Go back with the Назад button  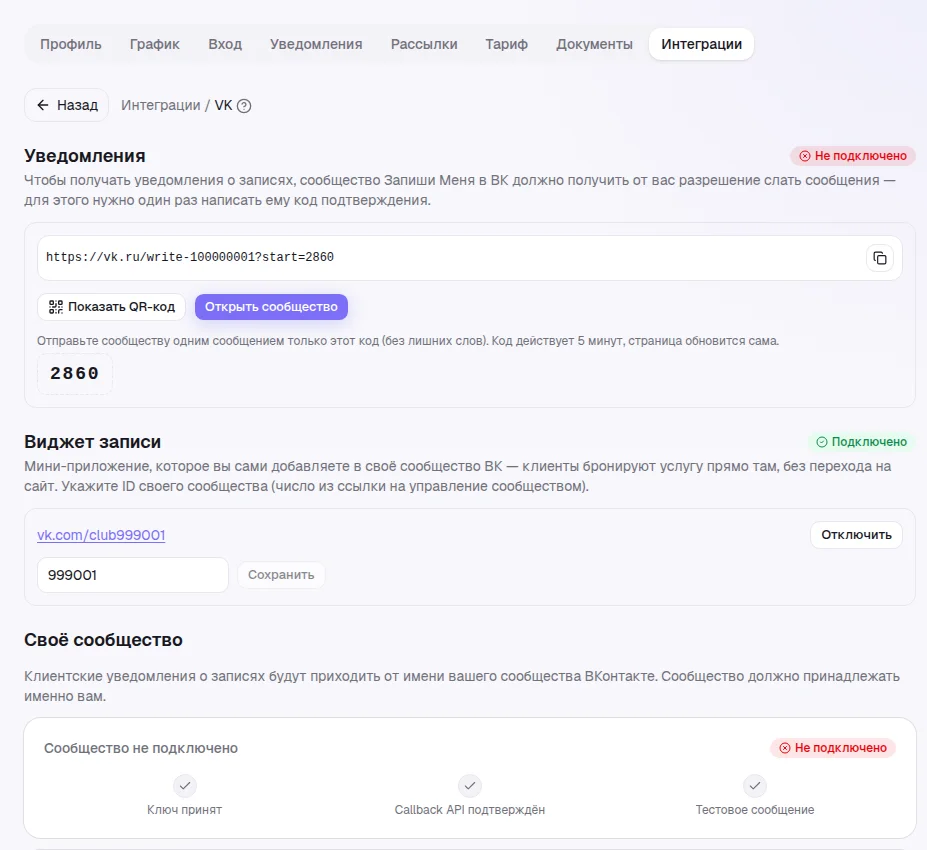(x=66, y=105)
